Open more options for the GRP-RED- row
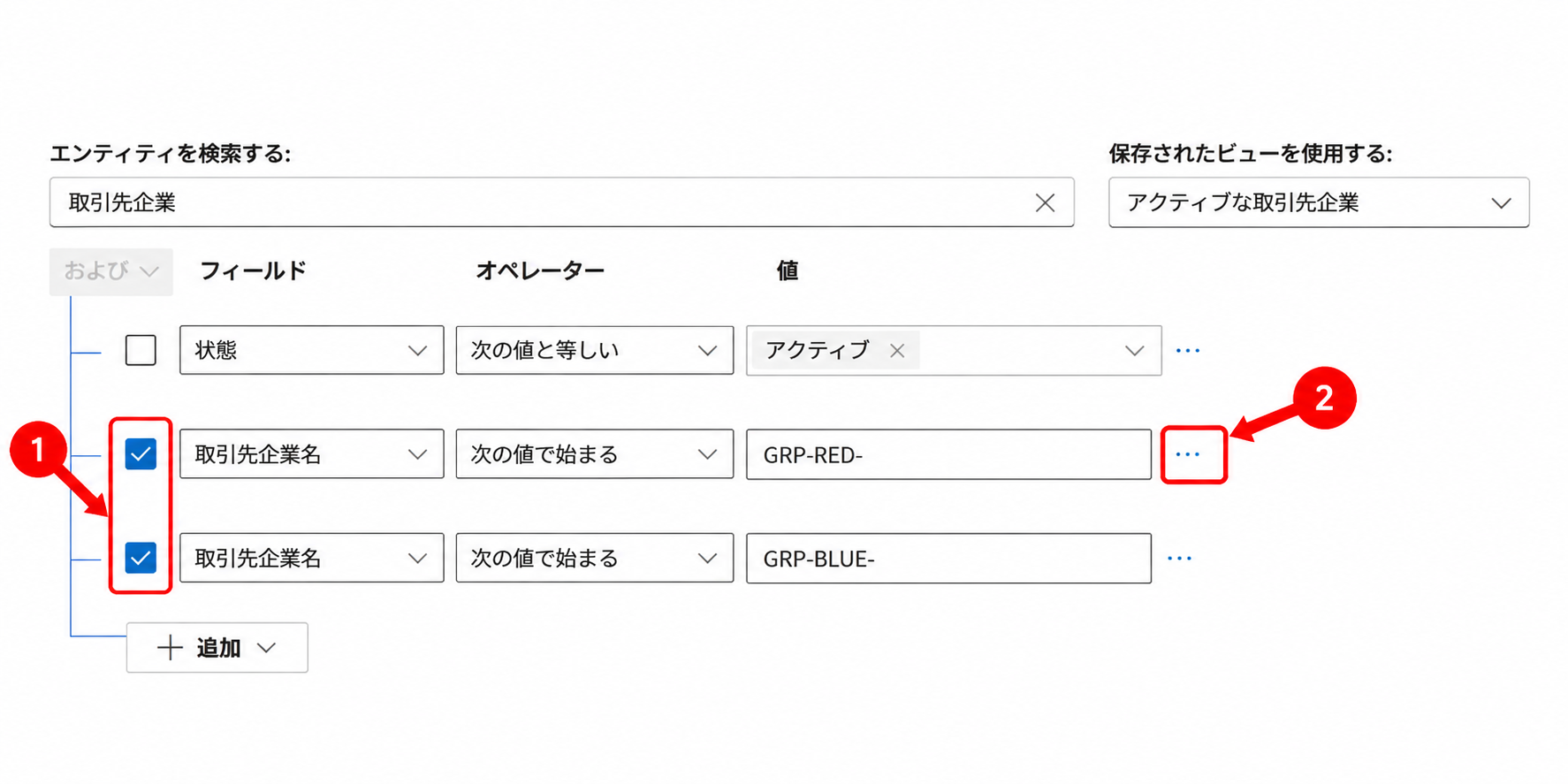Viewport: 1568px width, 784px height. [1188, 454]
